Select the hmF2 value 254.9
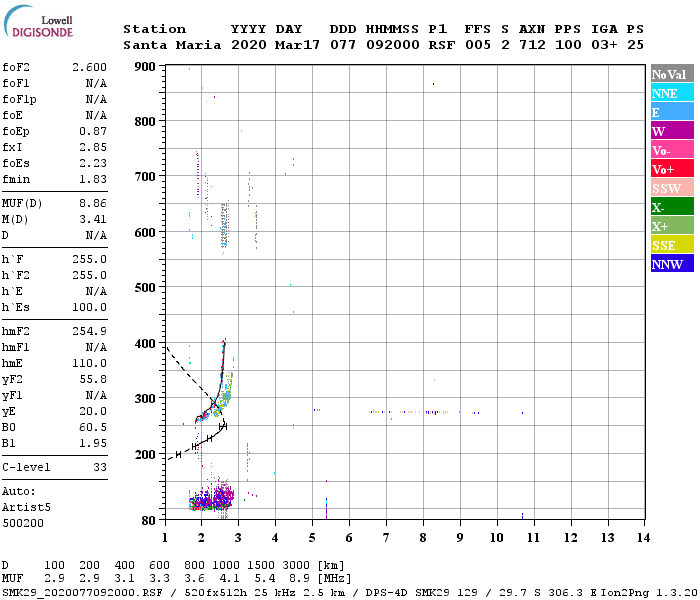This screenshot has height=600, width=700. point(90,331)
